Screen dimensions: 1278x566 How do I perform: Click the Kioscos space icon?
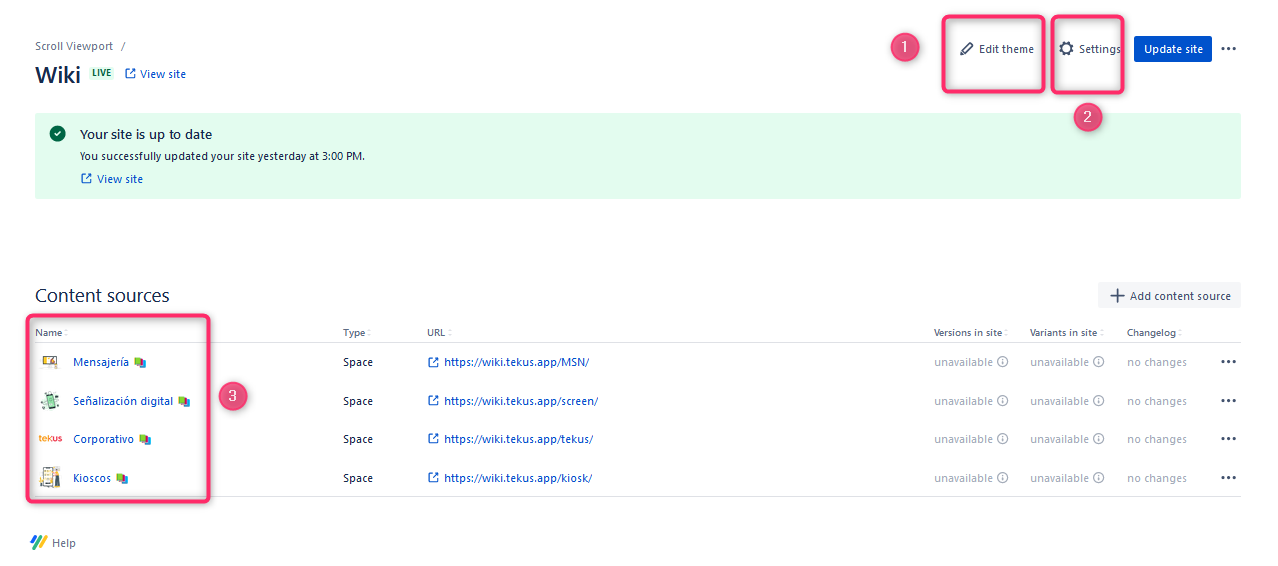click(50, 478)
